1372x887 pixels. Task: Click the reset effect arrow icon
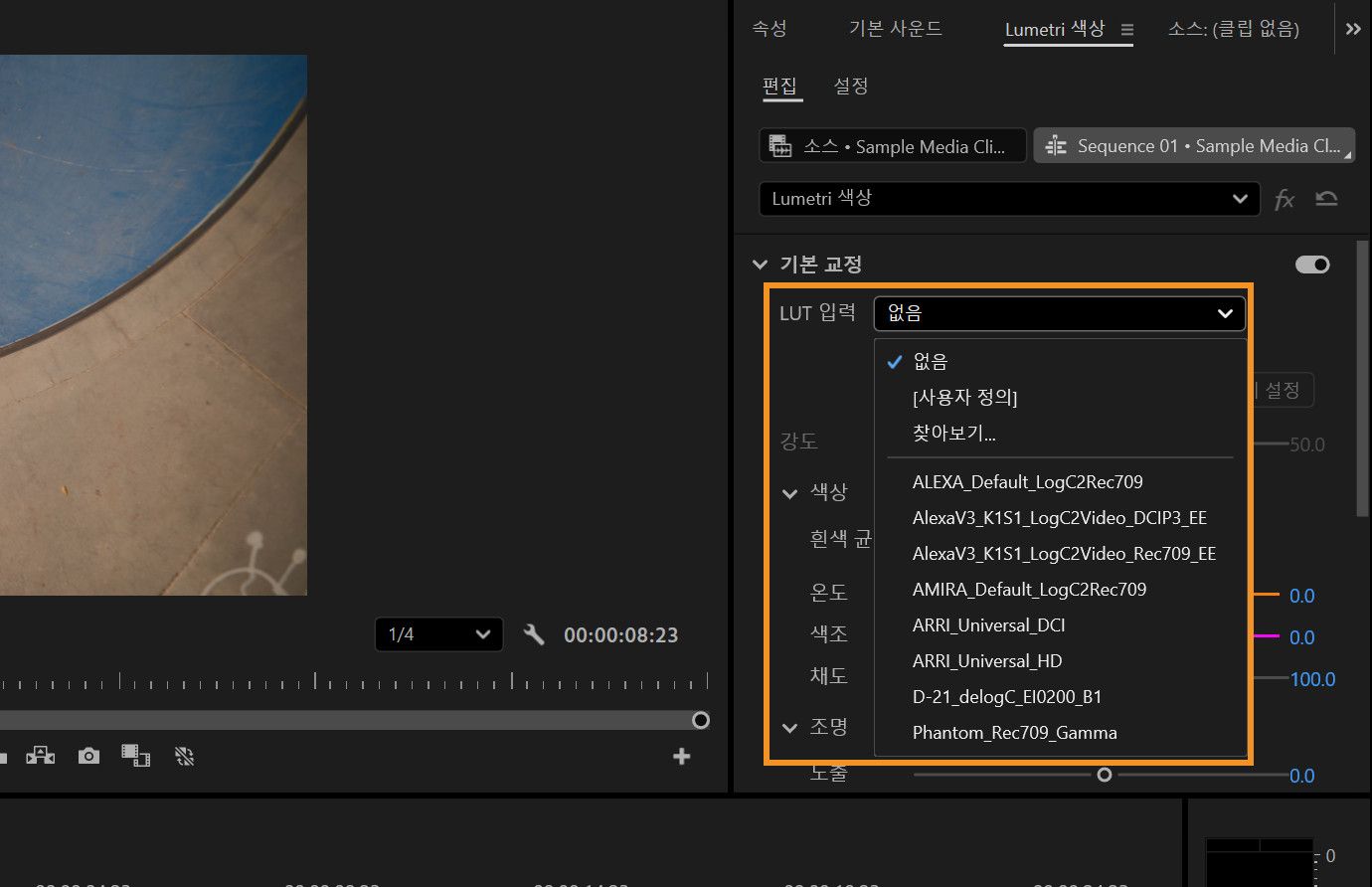pos(1326,199)
